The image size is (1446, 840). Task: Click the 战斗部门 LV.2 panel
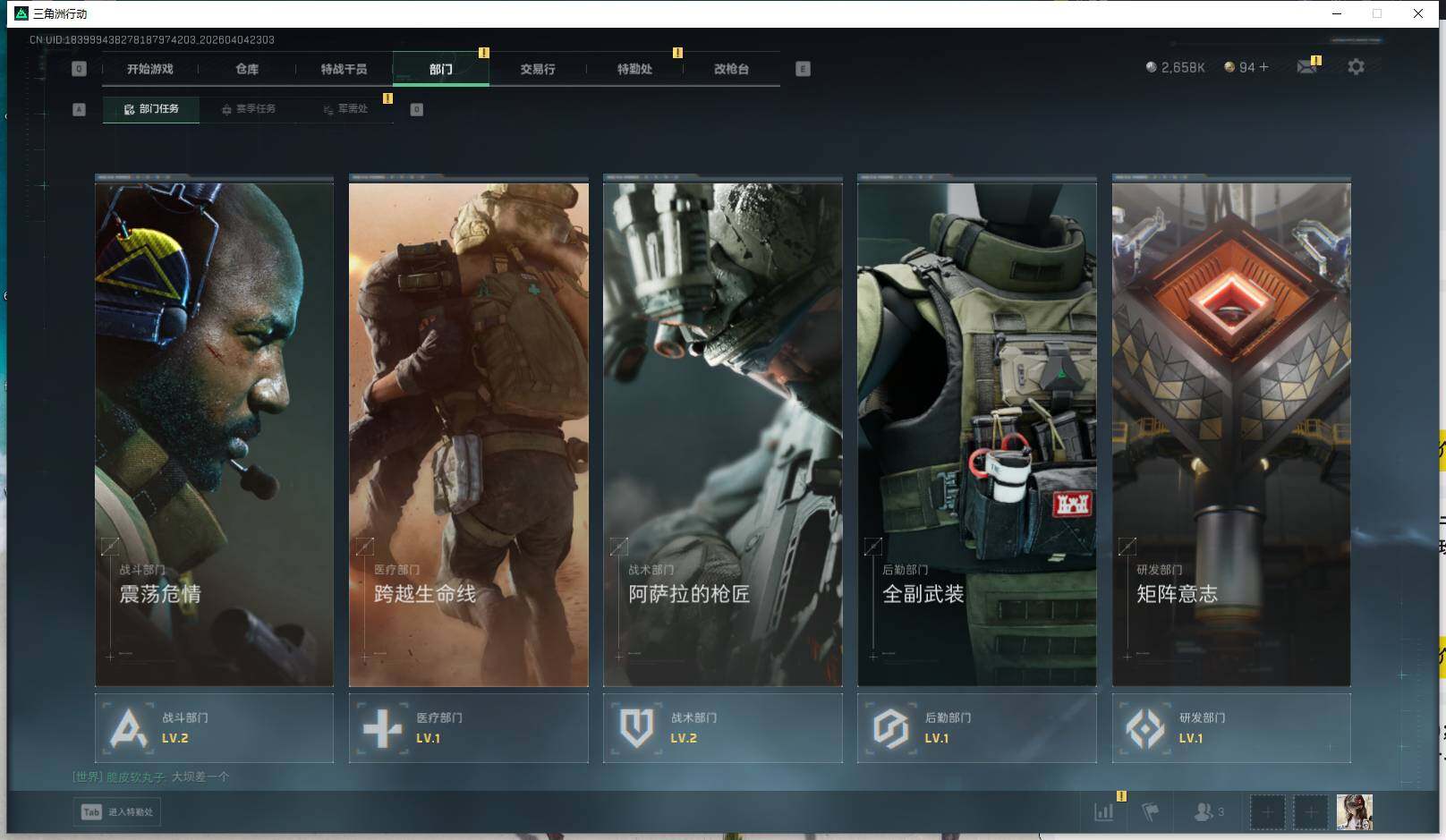coord(214,728)
